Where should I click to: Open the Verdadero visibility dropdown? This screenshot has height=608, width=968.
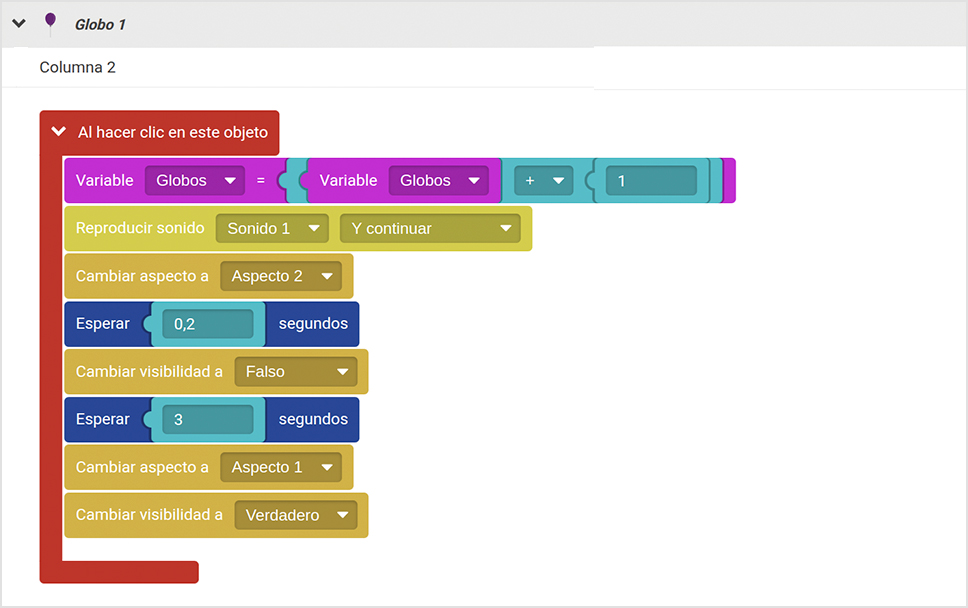tap(296, 515)
